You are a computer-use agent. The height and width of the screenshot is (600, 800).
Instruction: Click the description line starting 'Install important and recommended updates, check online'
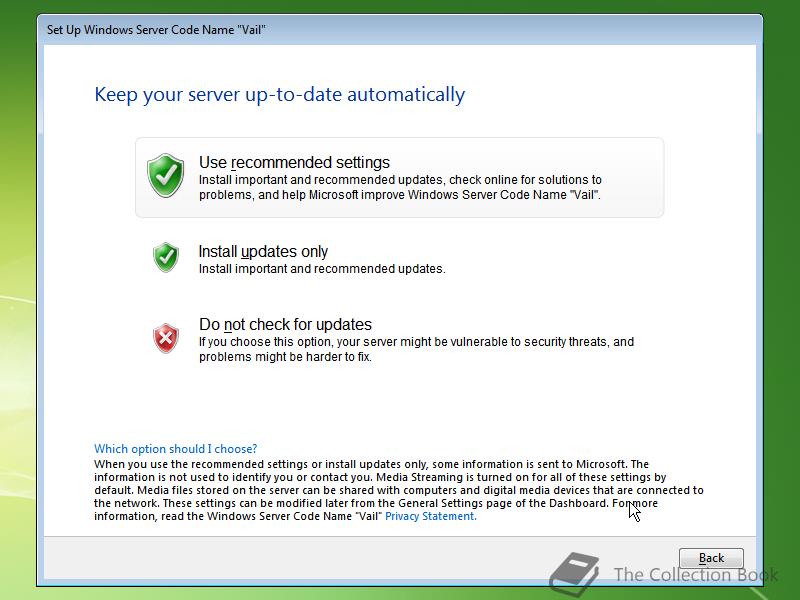(x=401, y=180)
